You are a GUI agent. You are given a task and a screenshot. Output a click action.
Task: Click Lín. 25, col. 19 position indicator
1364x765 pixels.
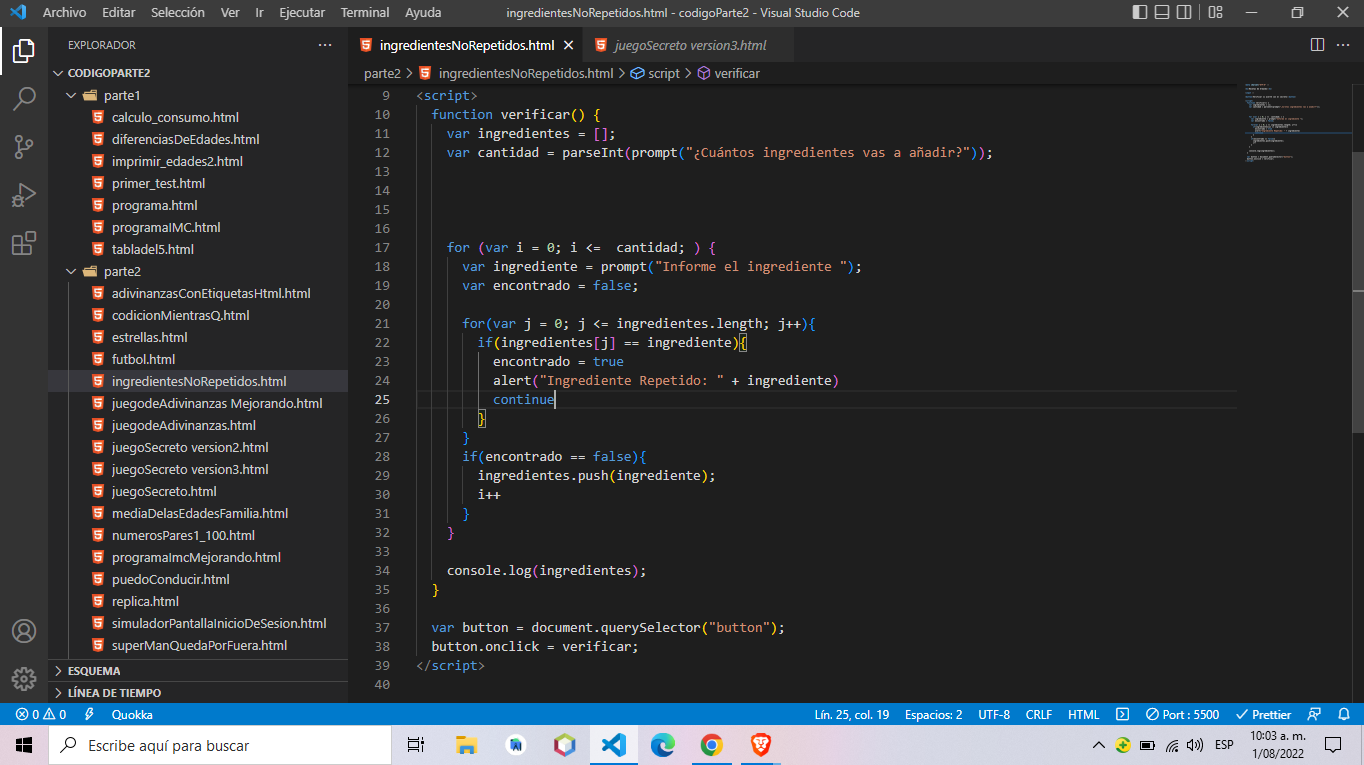click(852, 714)
